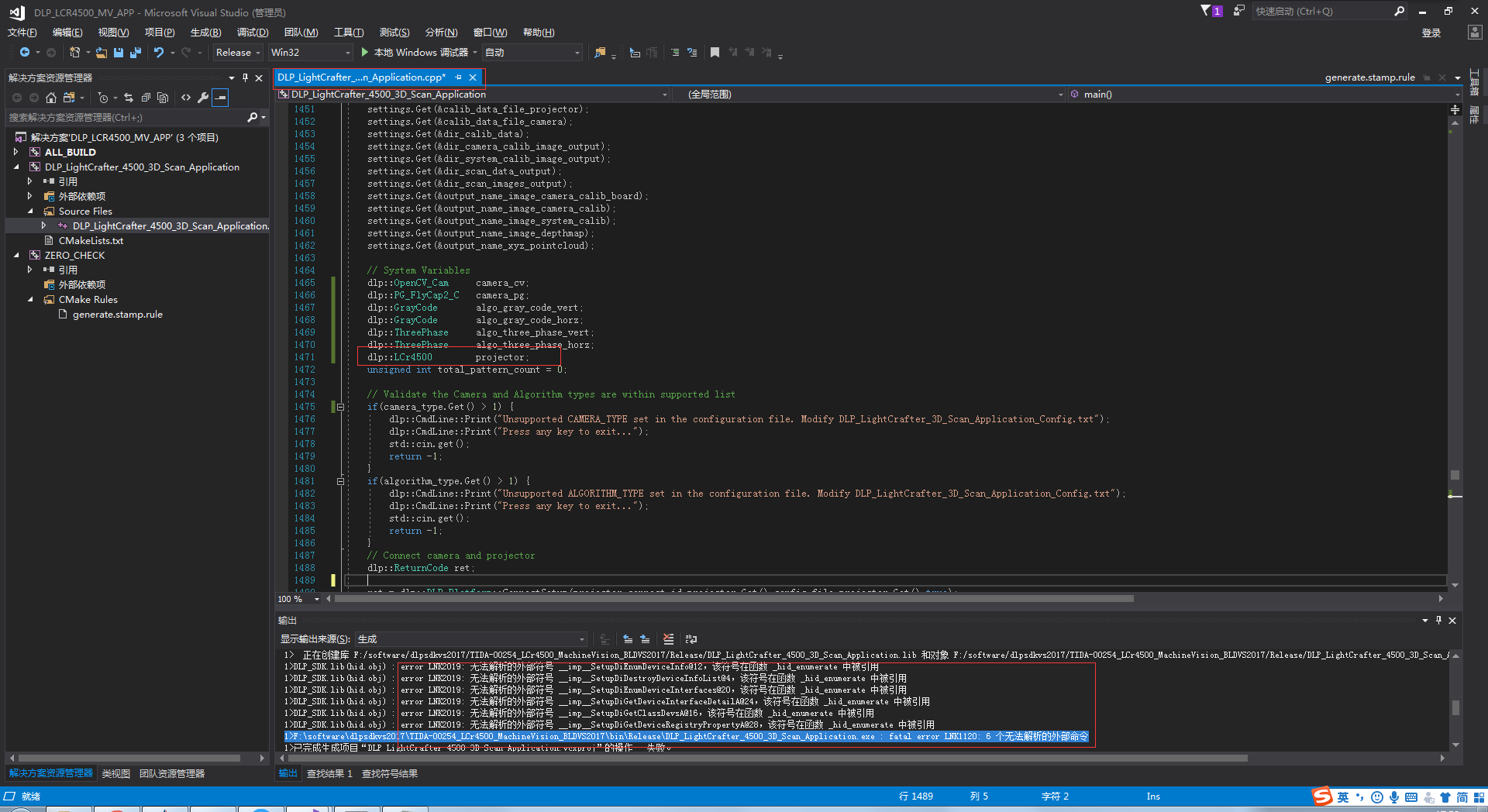
Task: Click the 登录 sign-in link
Action: (x=1431, y=33)
